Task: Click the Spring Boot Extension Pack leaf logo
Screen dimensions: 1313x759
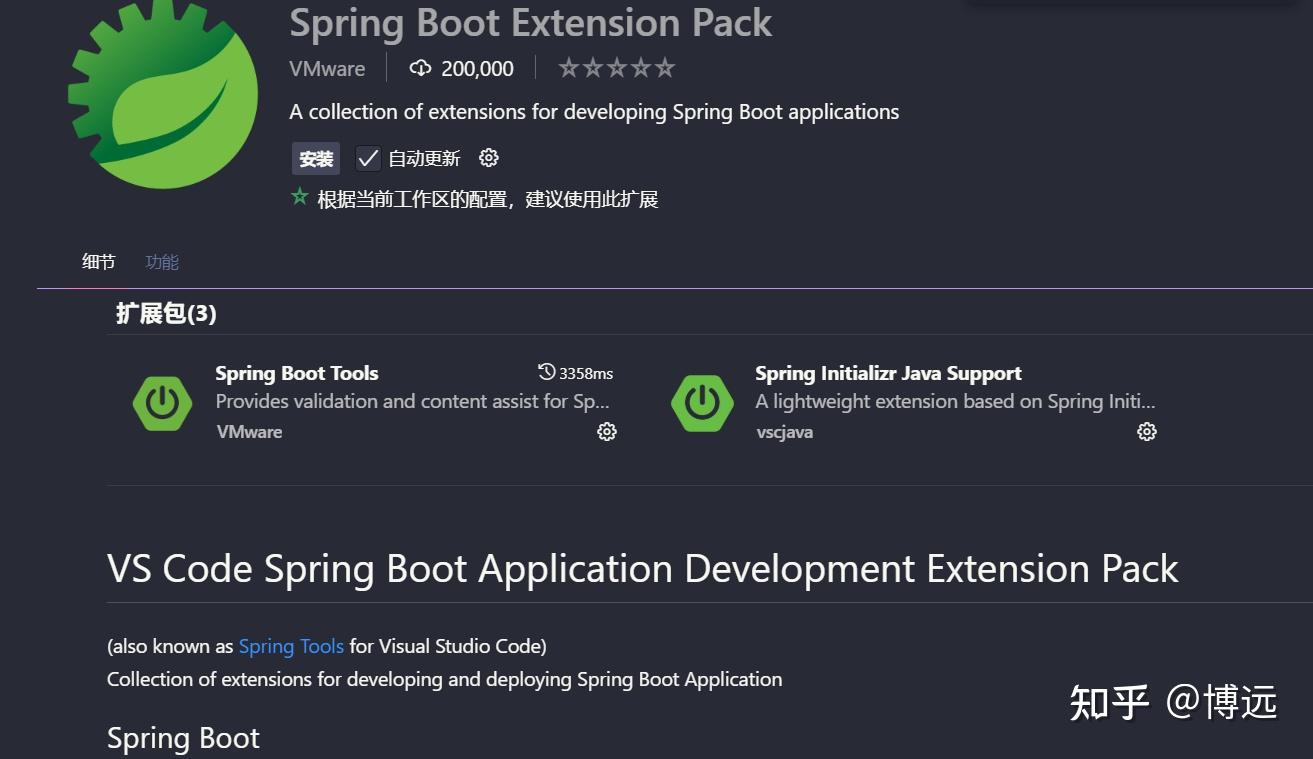Action: 163,94
